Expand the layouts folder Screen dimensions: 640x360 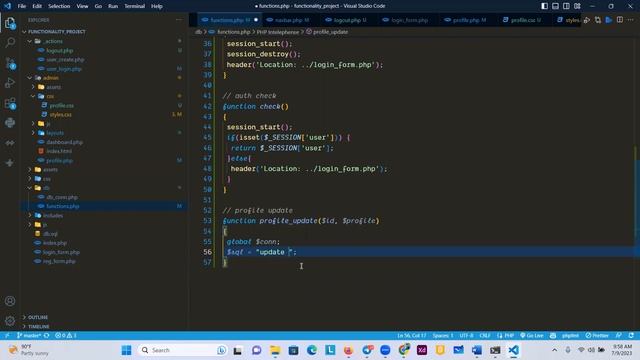coord(54,133)
